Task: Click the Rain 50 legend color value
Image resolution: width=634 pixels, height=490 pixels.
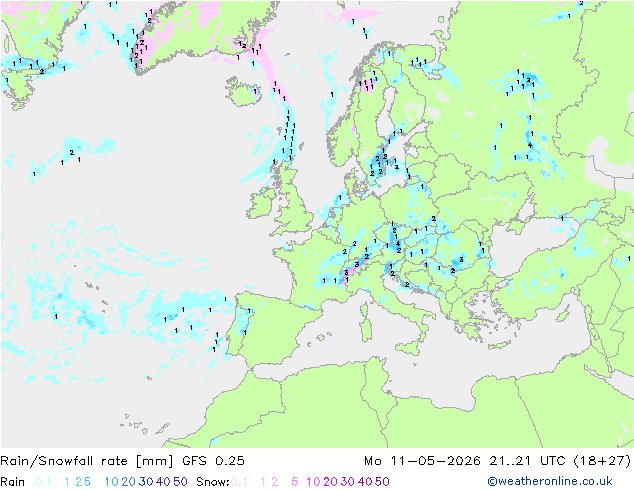Action: [180, 482]
